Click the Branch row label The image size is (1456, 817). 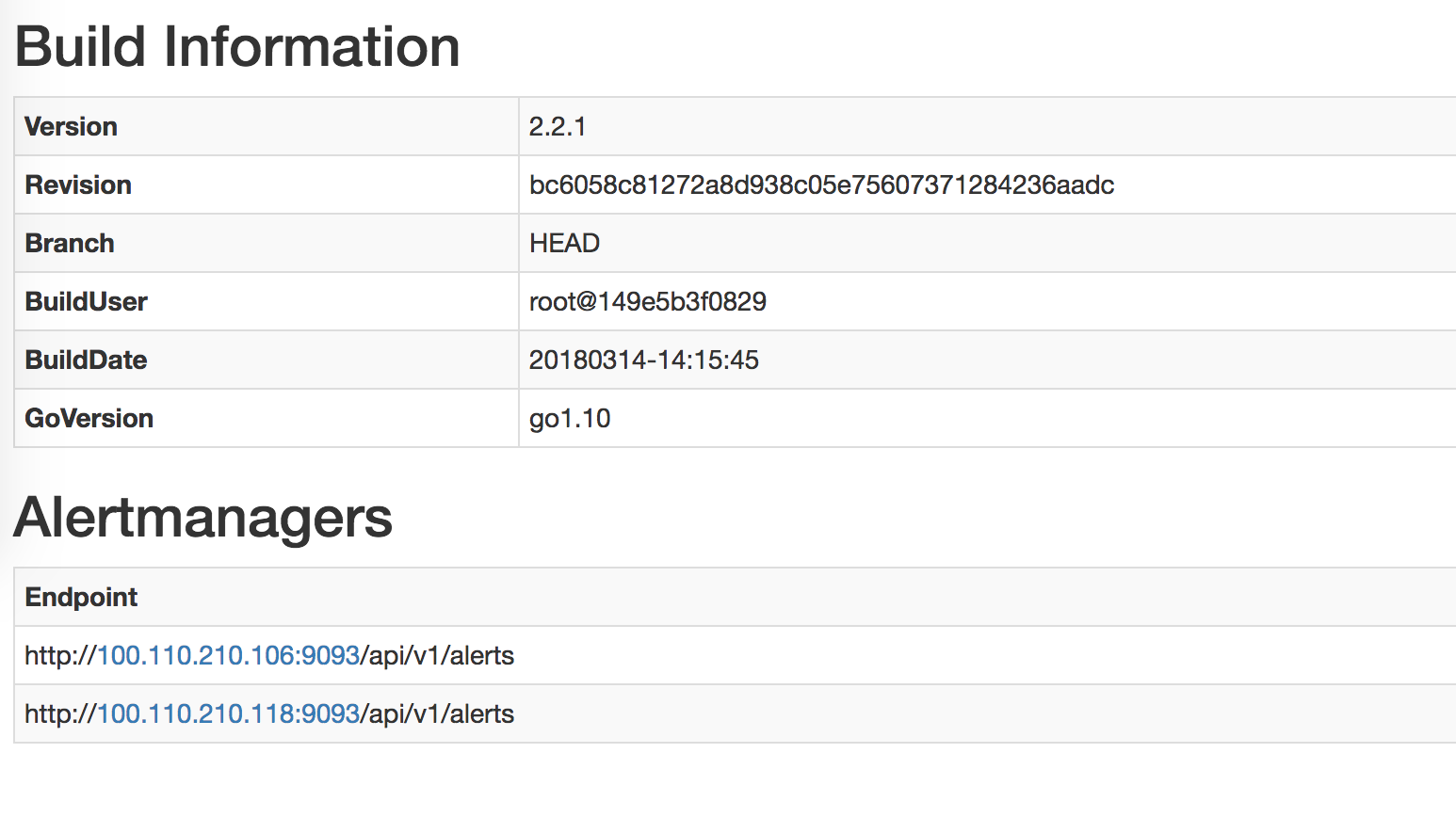(x=70, y=243)
